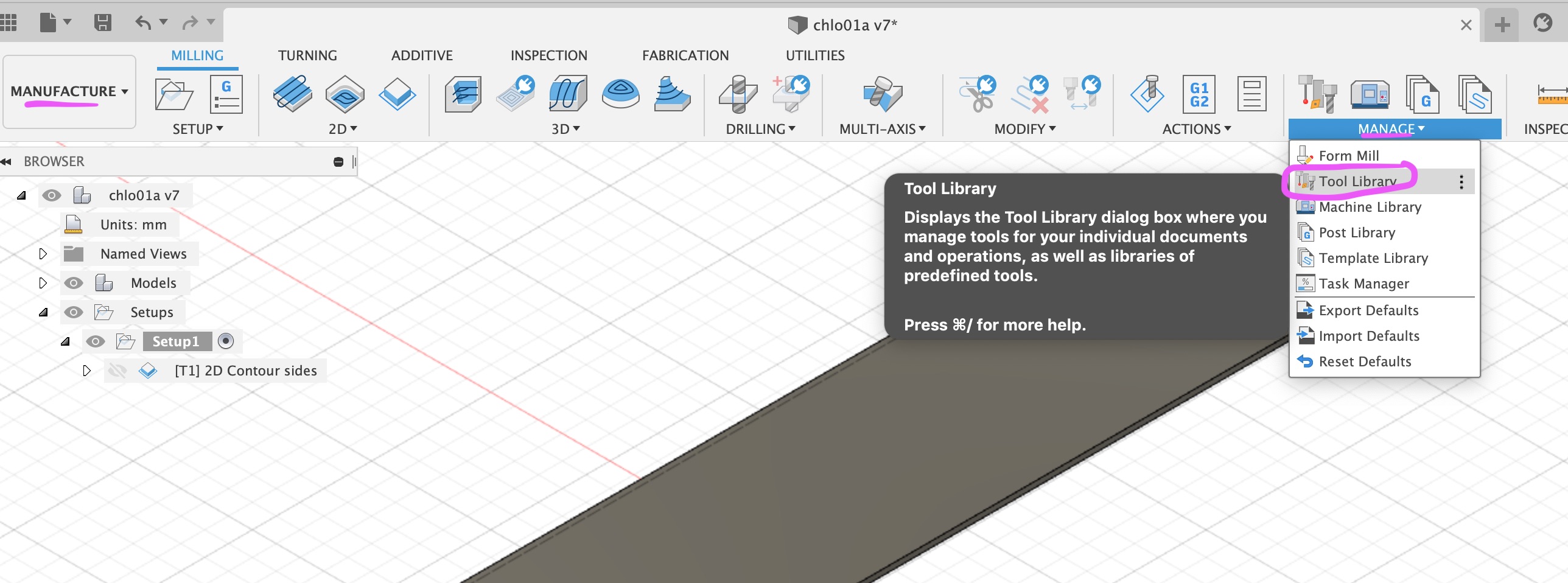The height and width of the screenshot is (583, 1568).
Task: Select the 3D Parallel toolpath icon
Action: tap(568, 94)
